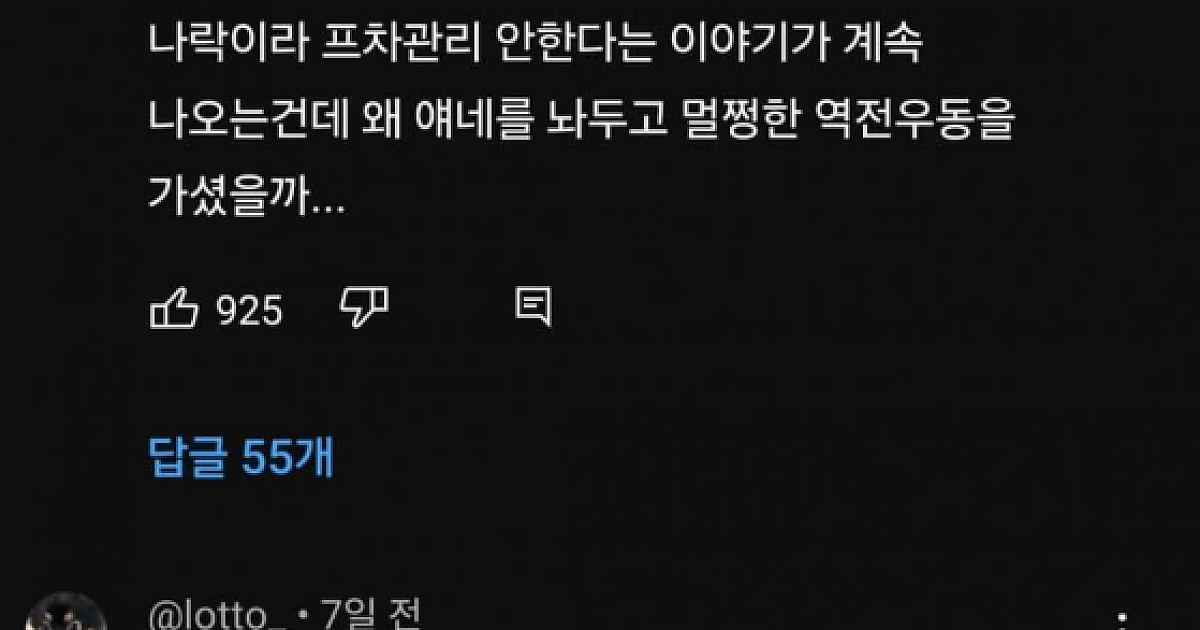Dislike the comment with thumbs-down icon
1200x630 pixels.
click(x=364, y=309)
